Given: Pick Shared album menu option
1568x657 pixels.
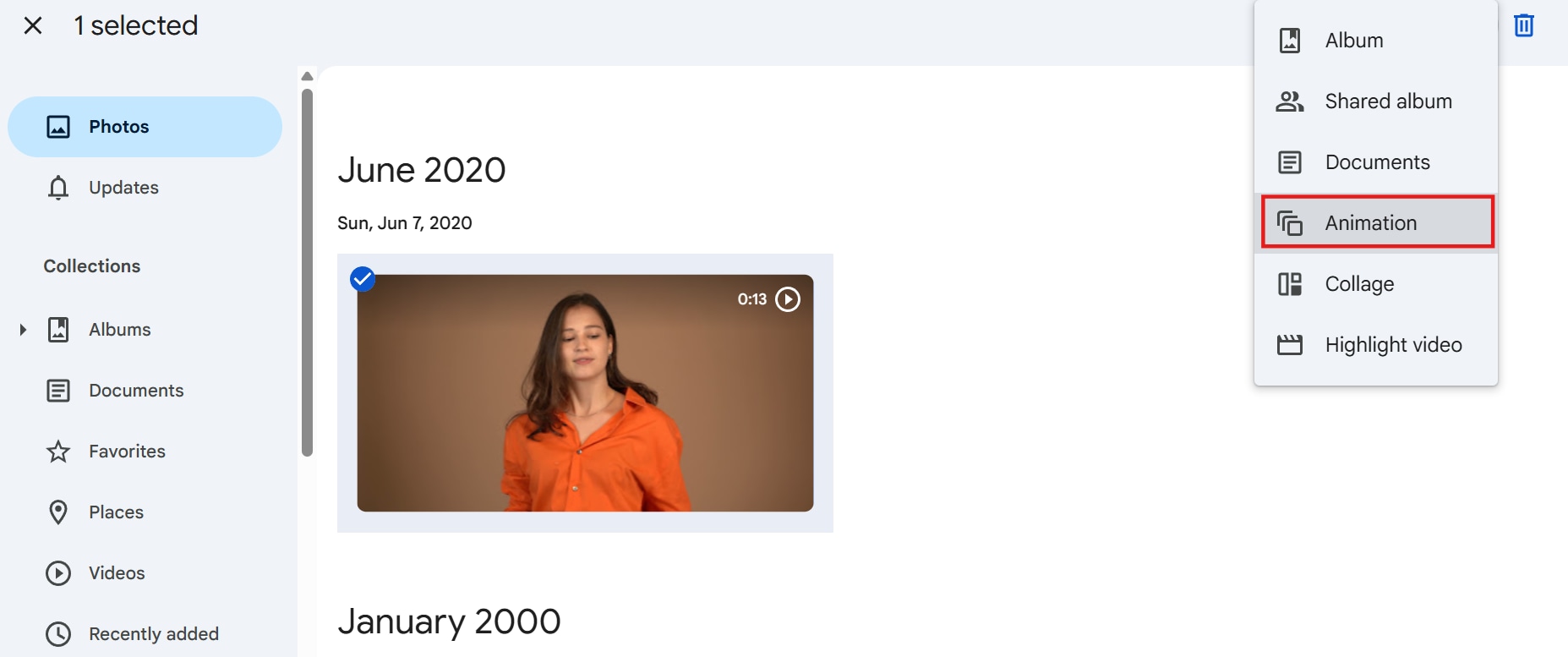Looking at the screenshot, I should pos(1388,101).
